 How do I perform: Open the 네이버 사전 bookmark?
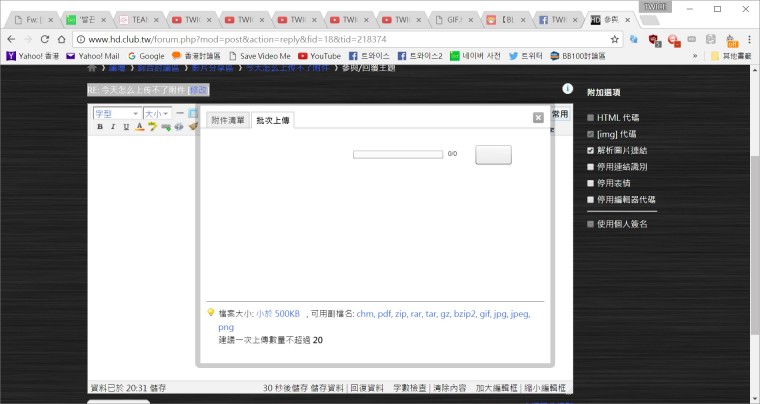point(475,56)
